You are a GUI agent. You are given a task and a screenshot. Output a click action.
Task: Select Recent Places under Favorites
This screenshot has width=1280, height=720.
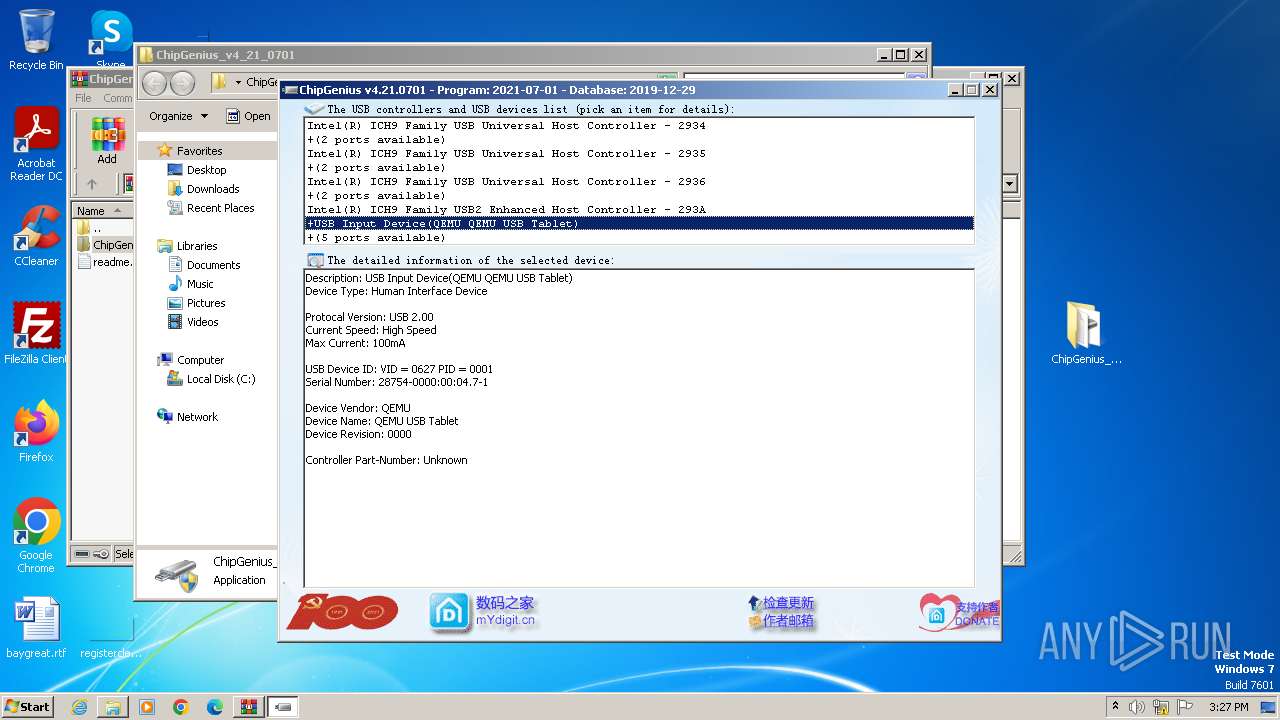(x=210, y=208)
